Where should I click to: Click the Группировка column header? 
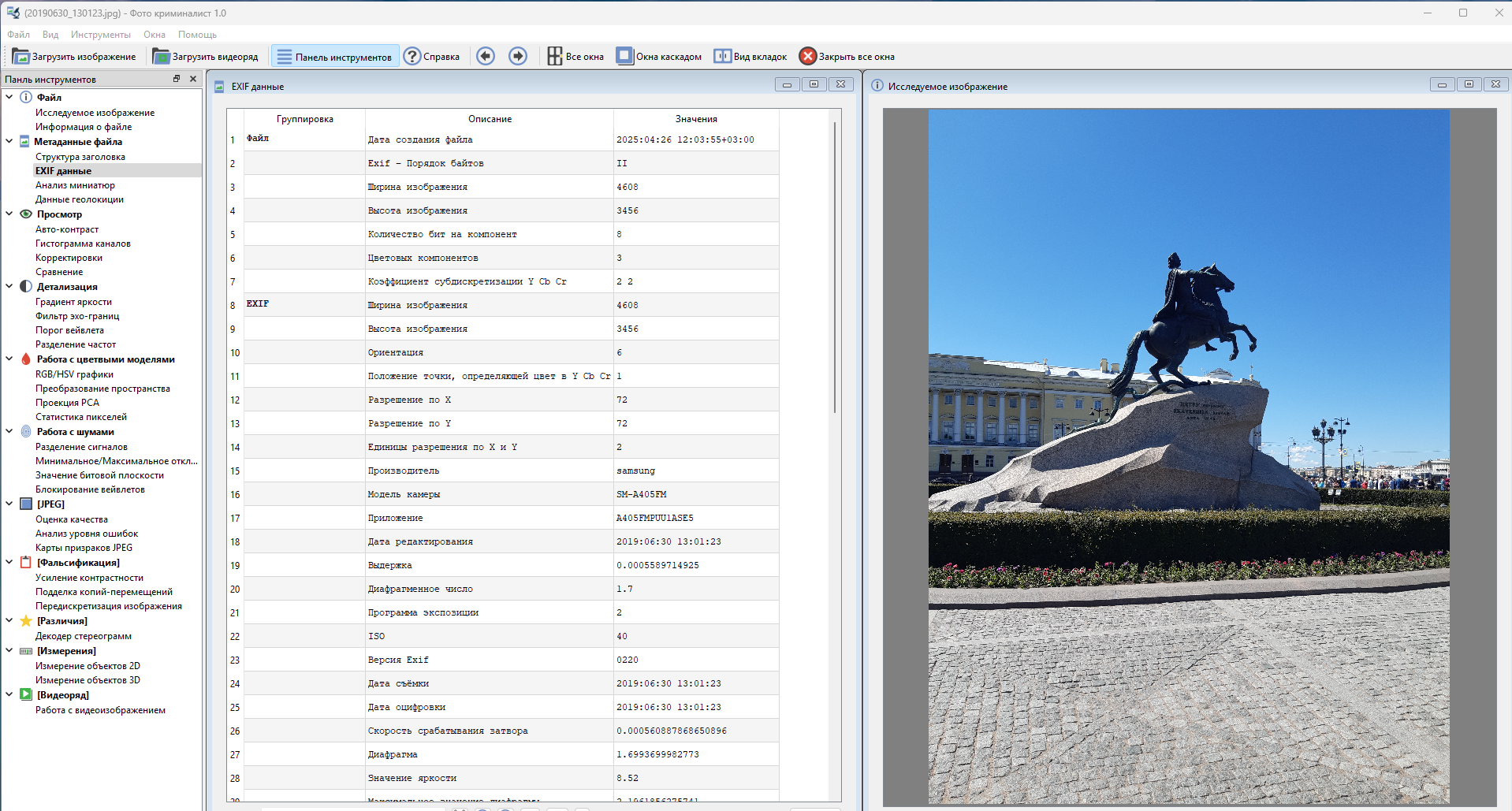coord(304,119)
